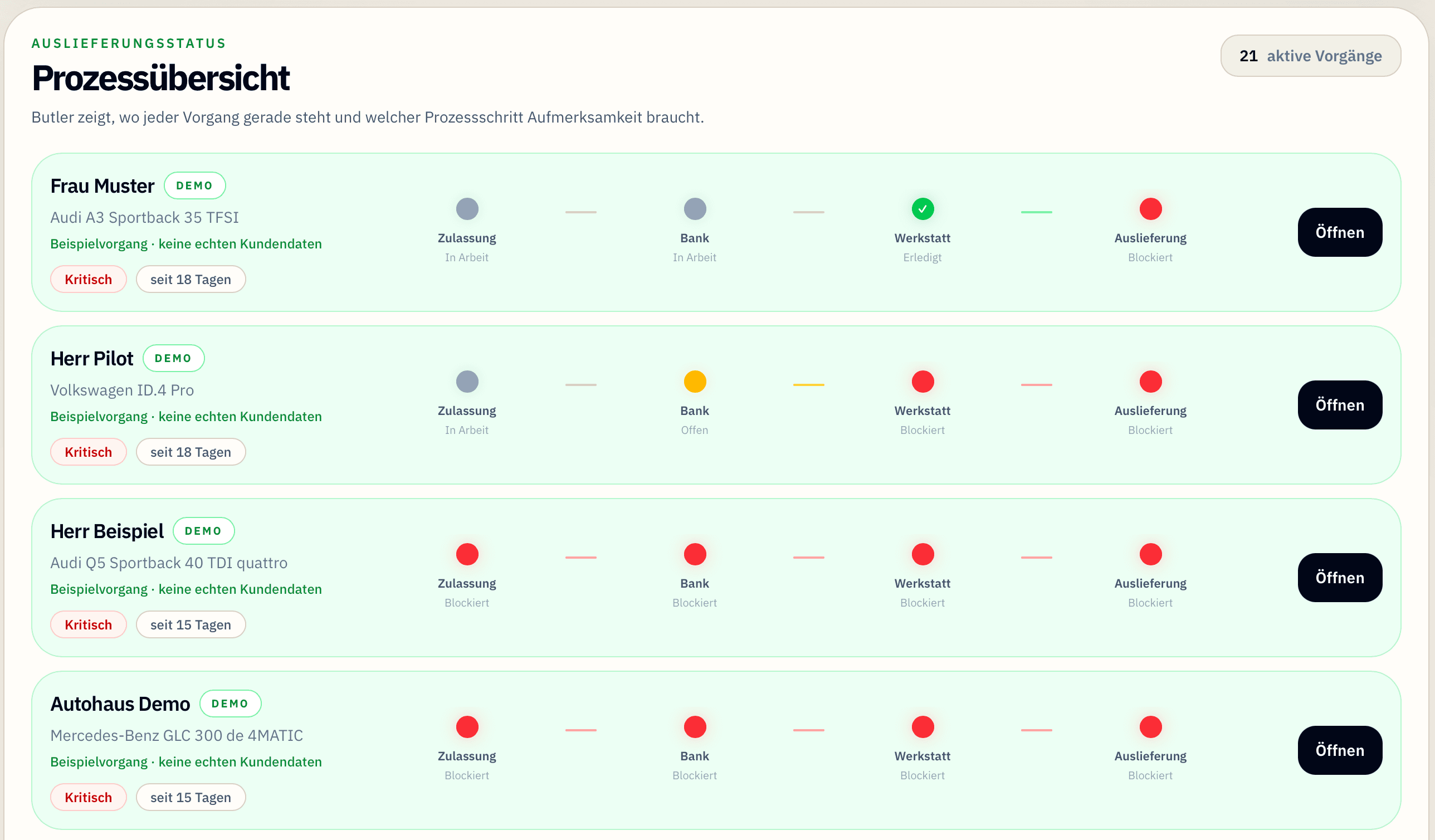1435x840 pixels.
Task: Open the Frau Muster process
Action: (1339, 232)
